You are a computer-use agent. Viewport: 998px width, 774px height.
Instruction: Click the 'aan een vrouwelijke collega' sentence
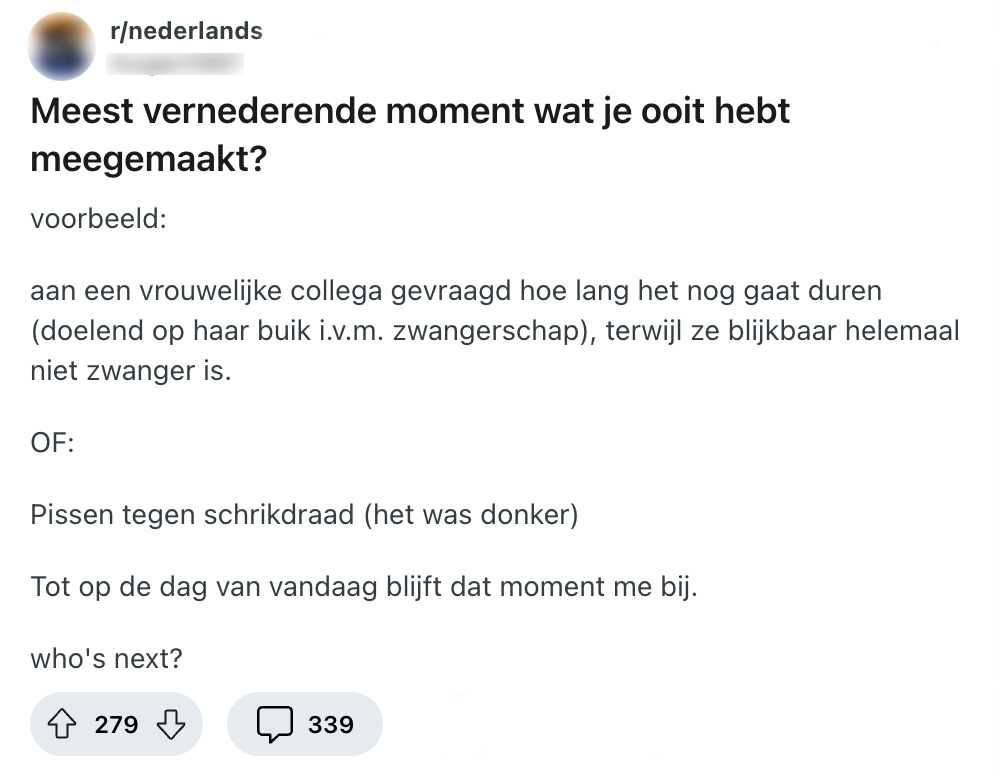coord(456,293)
